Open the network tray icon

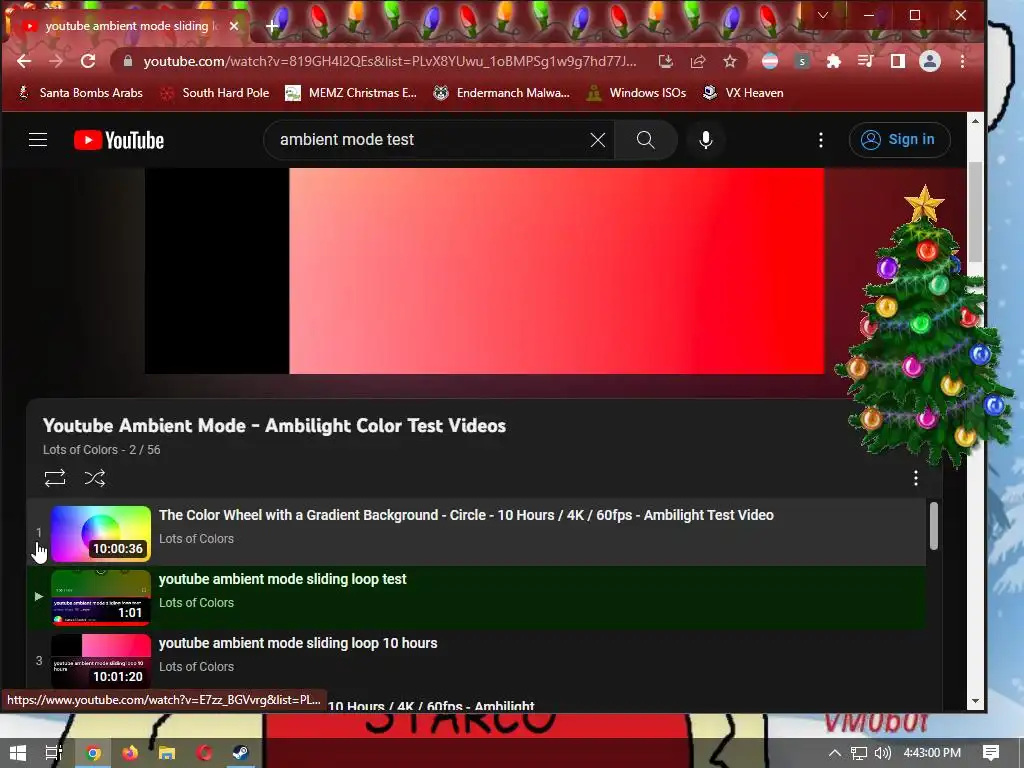(x=859, y=753)
